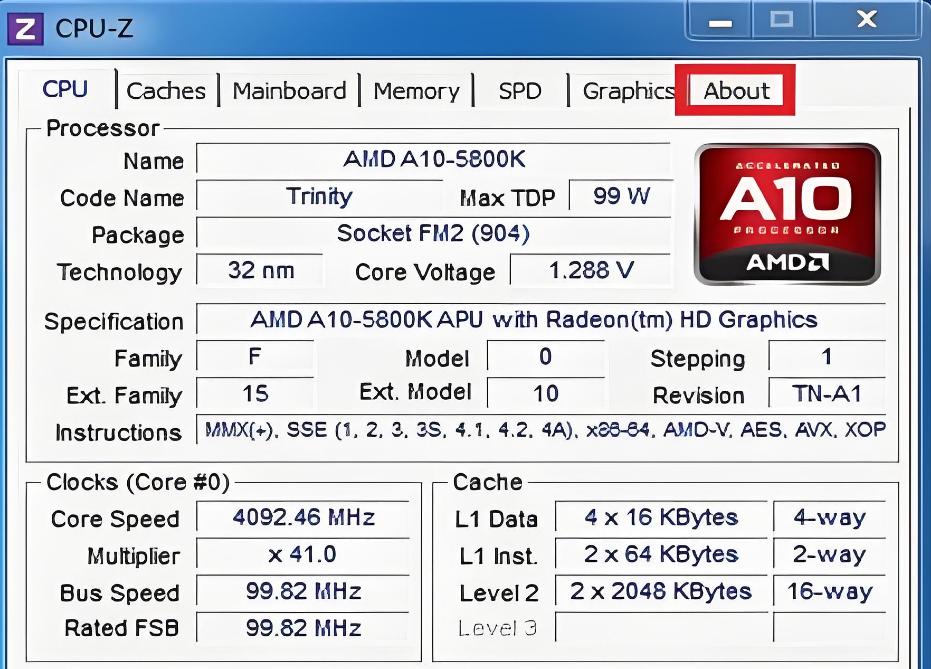
Task: Click the Core Voltage value 1.288 V
Action: 591,271
